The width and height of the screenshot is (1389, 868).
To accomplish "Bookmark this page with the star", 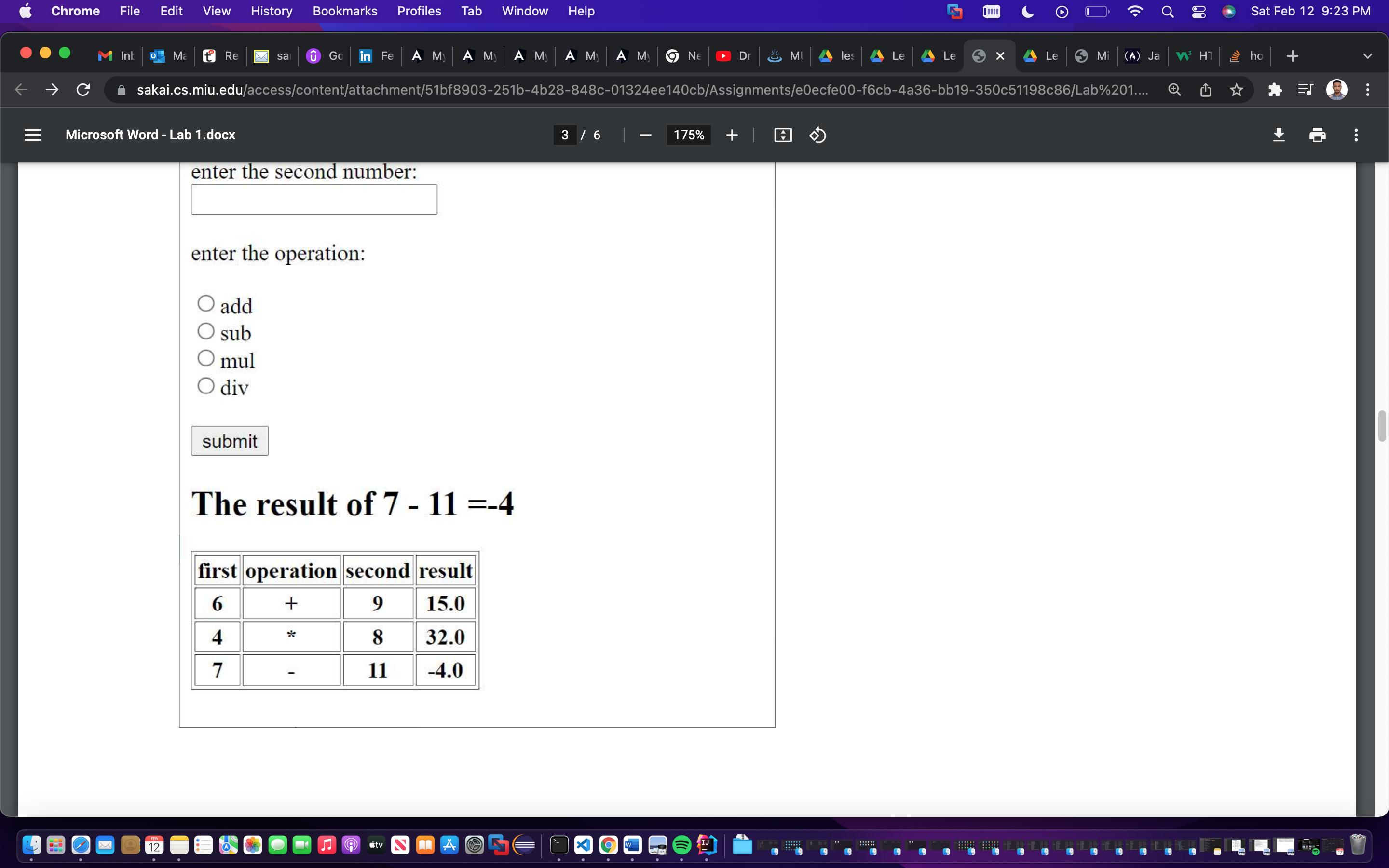I will tap(1236, 90).
